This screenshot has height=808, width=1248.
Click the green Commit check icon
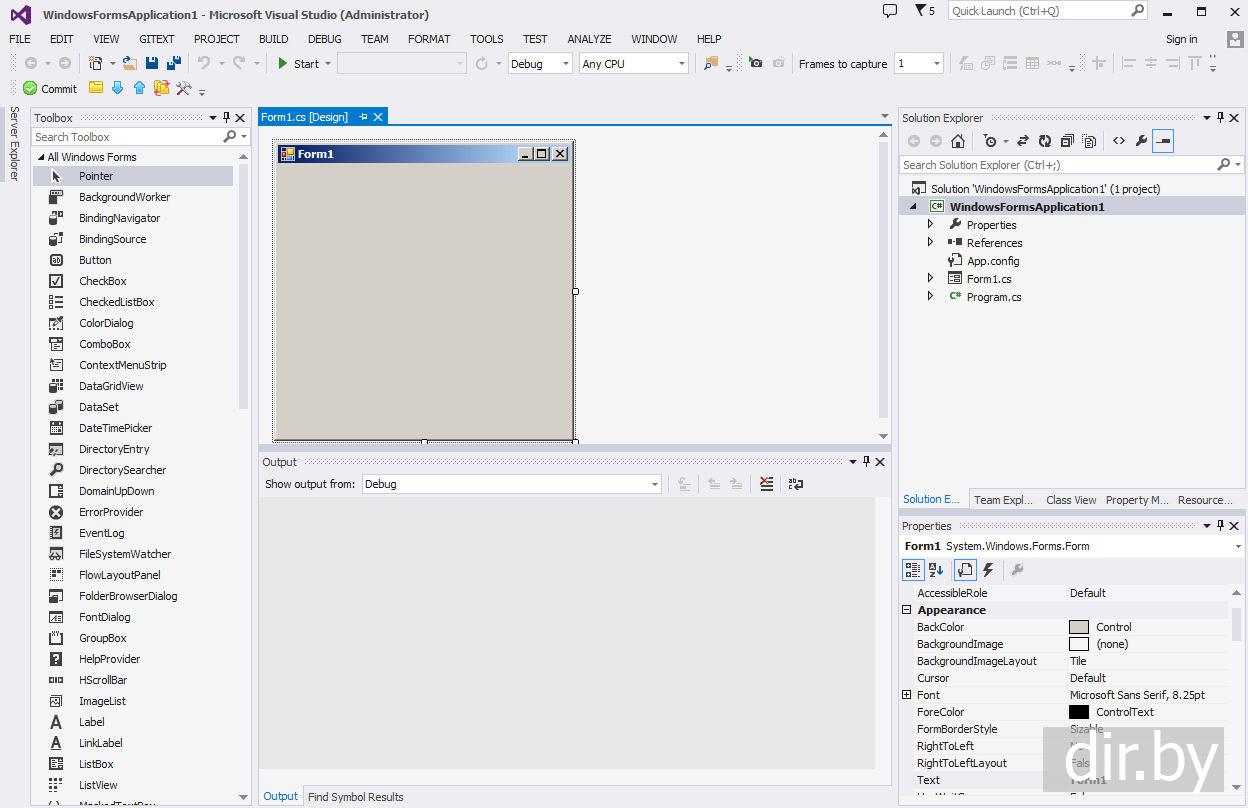pos(30,88)
